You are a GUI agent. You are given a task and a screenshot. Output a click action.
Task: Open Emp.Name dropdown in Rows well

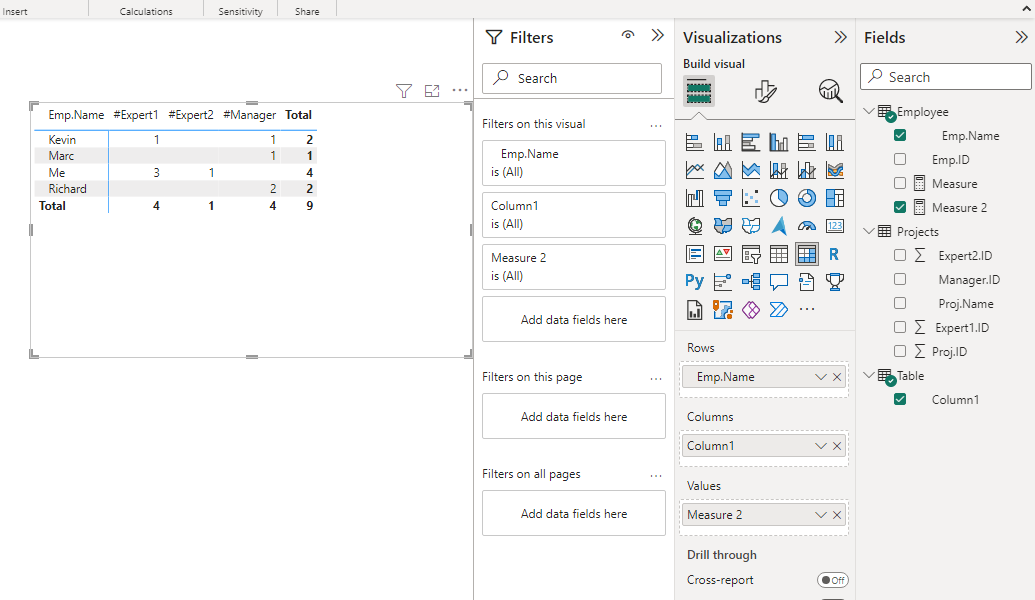[x=820, y=377]
